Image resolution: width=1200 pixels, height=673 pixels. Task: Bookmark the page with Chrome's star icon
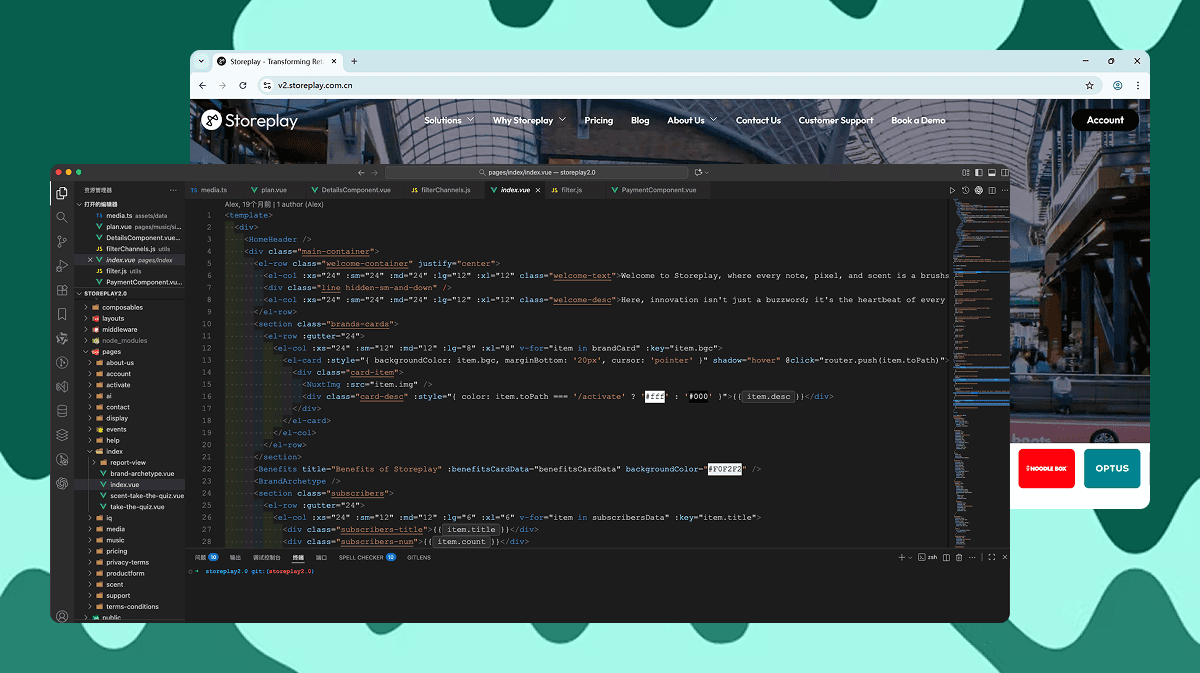click(x=1089, y=86)
